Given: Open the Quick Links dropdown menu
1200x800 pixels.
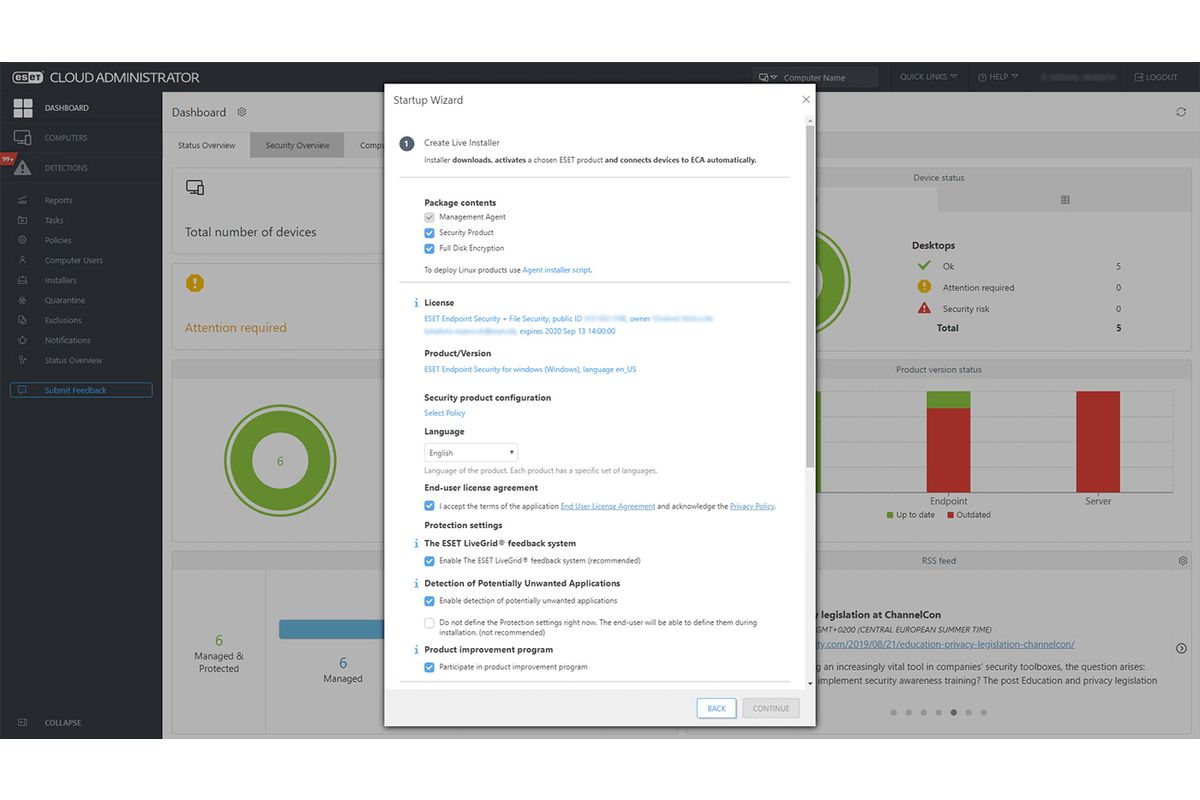Looking at the screenshot, I should click(928, 77).
